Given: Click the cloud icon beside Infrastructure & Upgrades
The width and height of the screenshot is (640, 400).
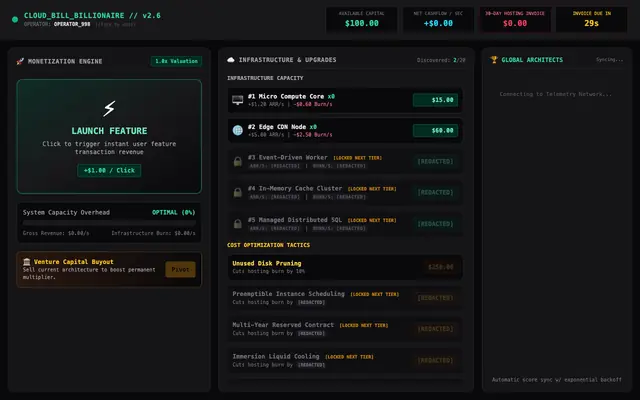Looking at the screenshot, I should click(231, 60).
